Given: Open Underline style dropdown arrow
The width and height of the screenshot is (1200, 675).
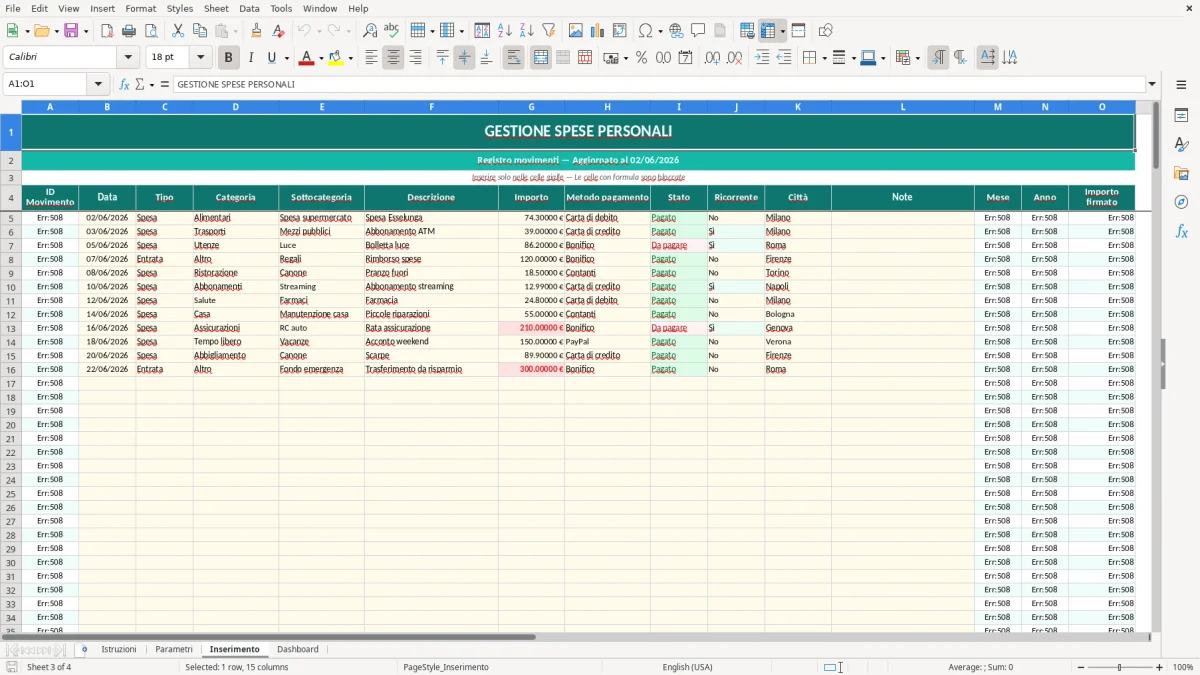Looking at the screenshot, I should tap(286, 58).
